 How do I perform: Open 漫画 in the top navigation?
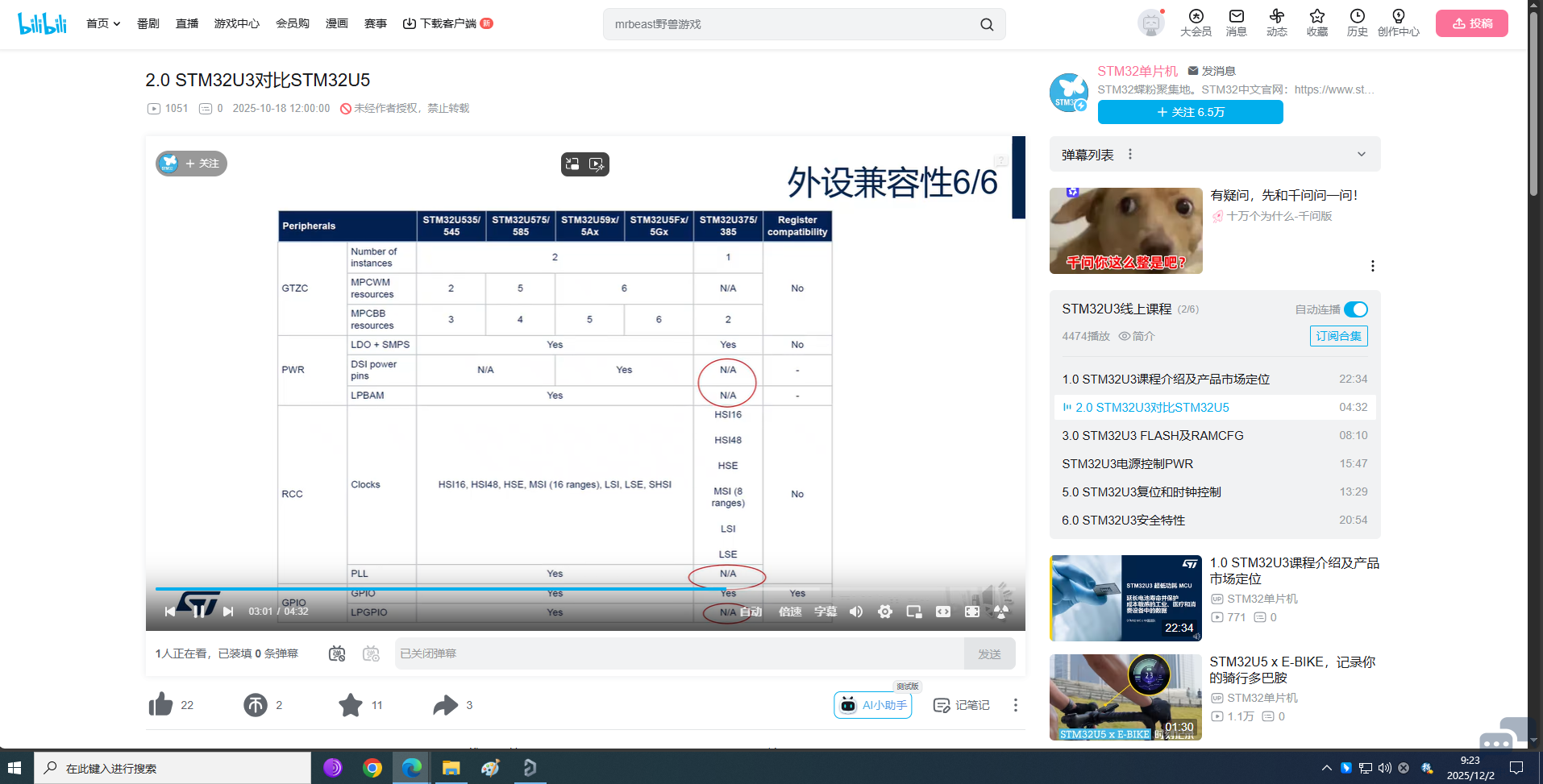click(337, 23)
